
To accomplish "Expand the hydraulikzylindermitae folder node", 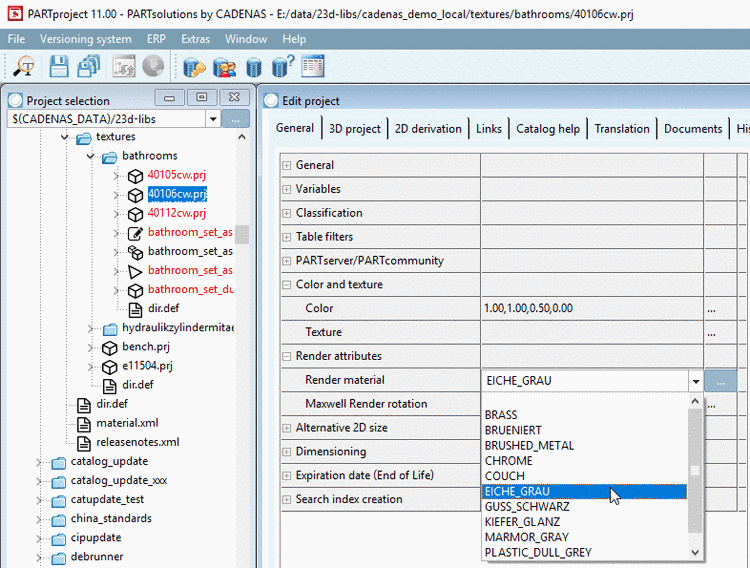I will pos(92,328).
